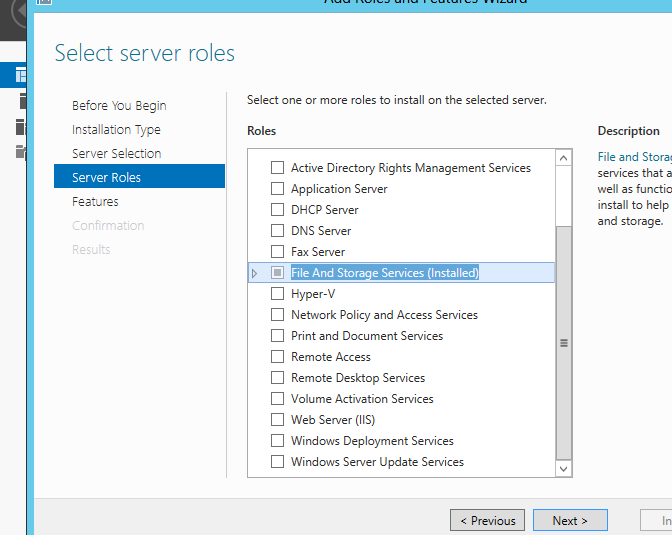The width and height of the screenshot is (672, 535).
Task: Switch to Server Selection step
Action: pyautogui.click(x=117, y=153)
